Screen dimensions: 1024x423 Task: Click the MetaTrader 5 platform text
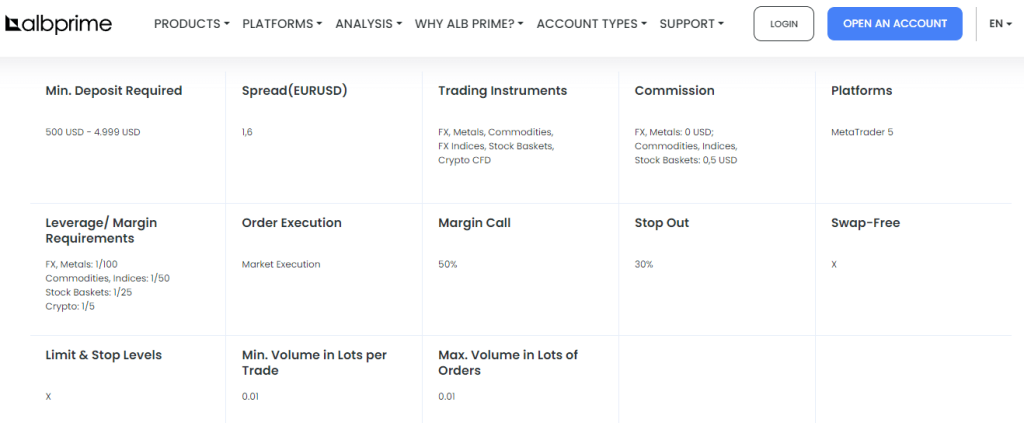862,132
